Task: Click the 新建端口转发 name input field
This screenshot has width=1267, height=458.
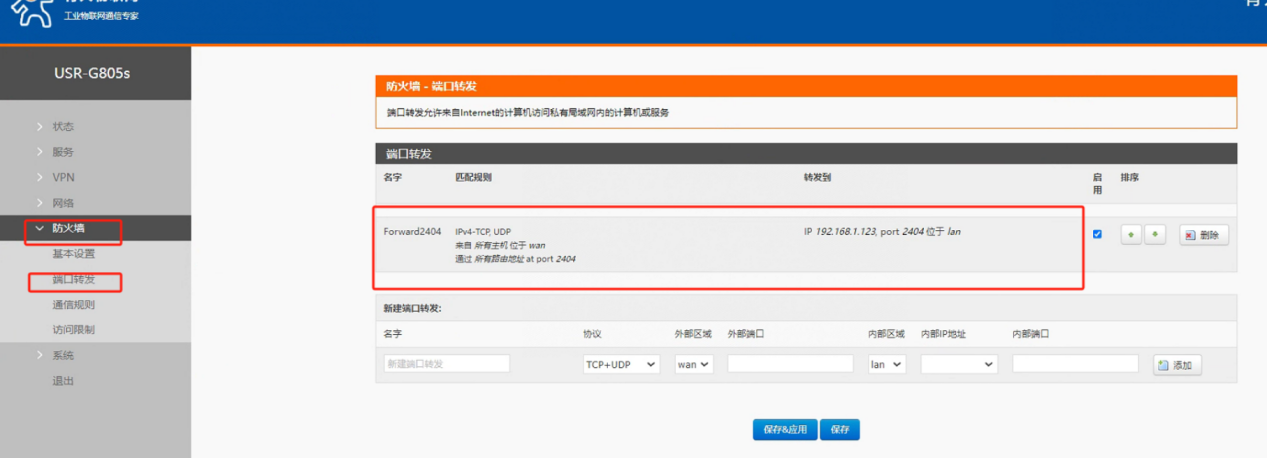Action: (x=446, y=364)
